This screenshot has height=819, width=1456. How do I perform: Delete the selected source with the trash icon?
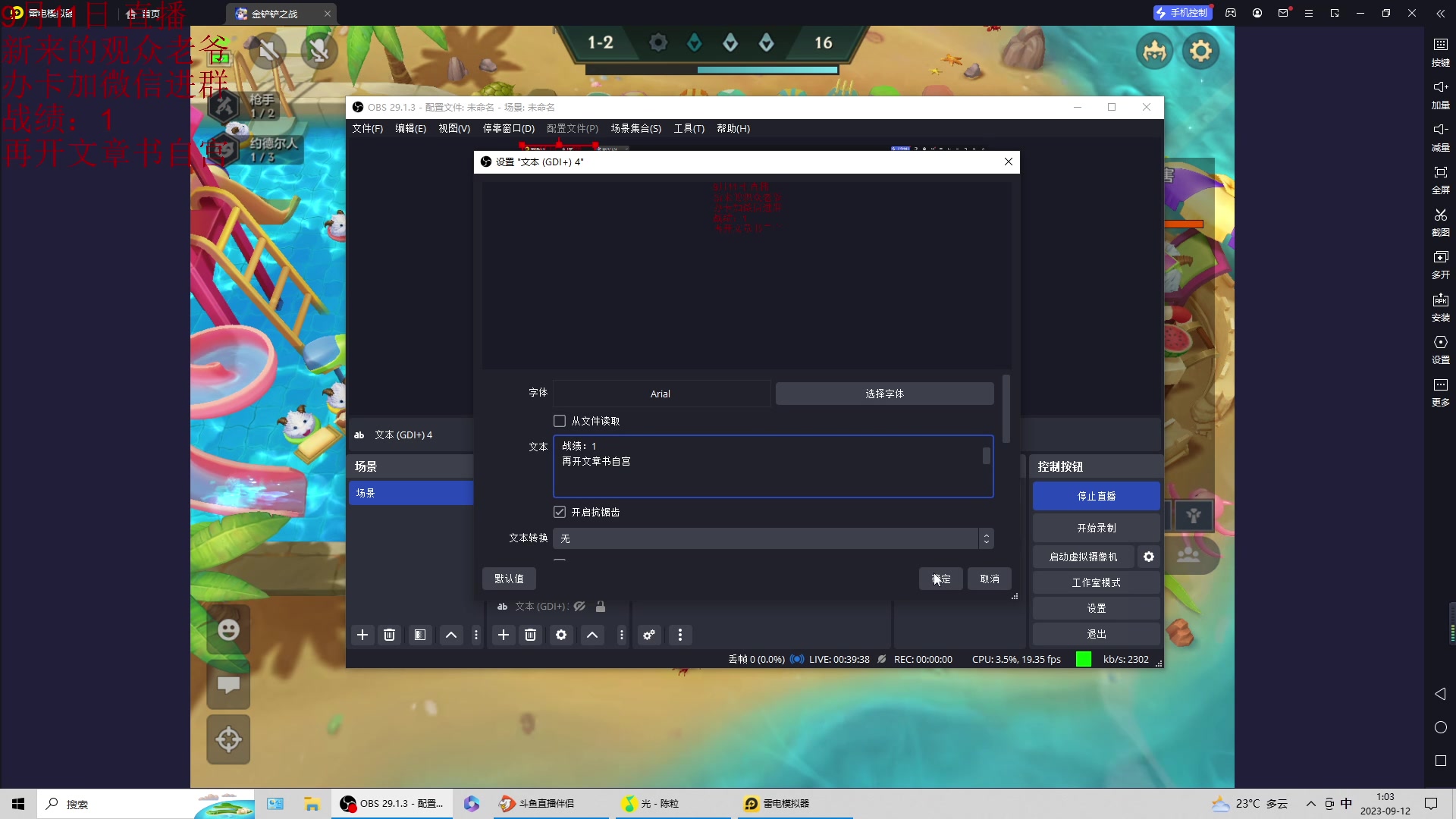pyautogui.click(x=530, y=635)
